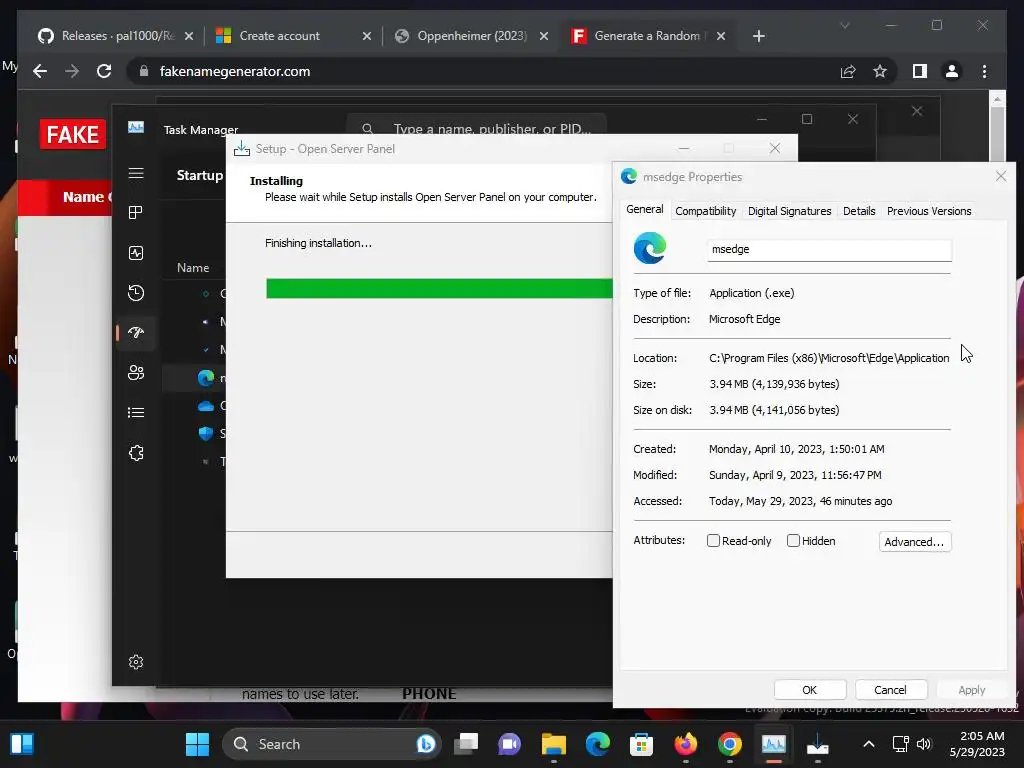
Task: Open App history in Task Manager sidebar
Action: (x=136, y=293)
